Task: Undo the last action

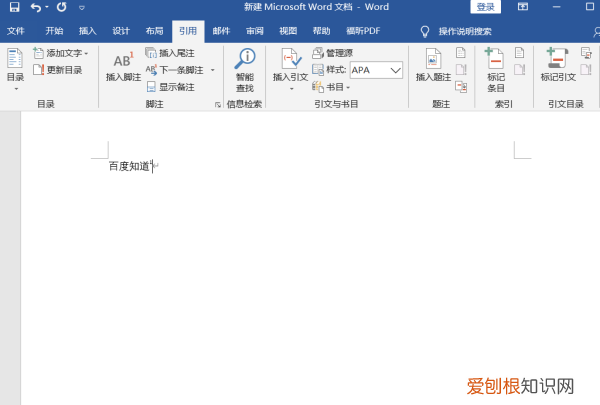Action: click(x=36, y=7)
